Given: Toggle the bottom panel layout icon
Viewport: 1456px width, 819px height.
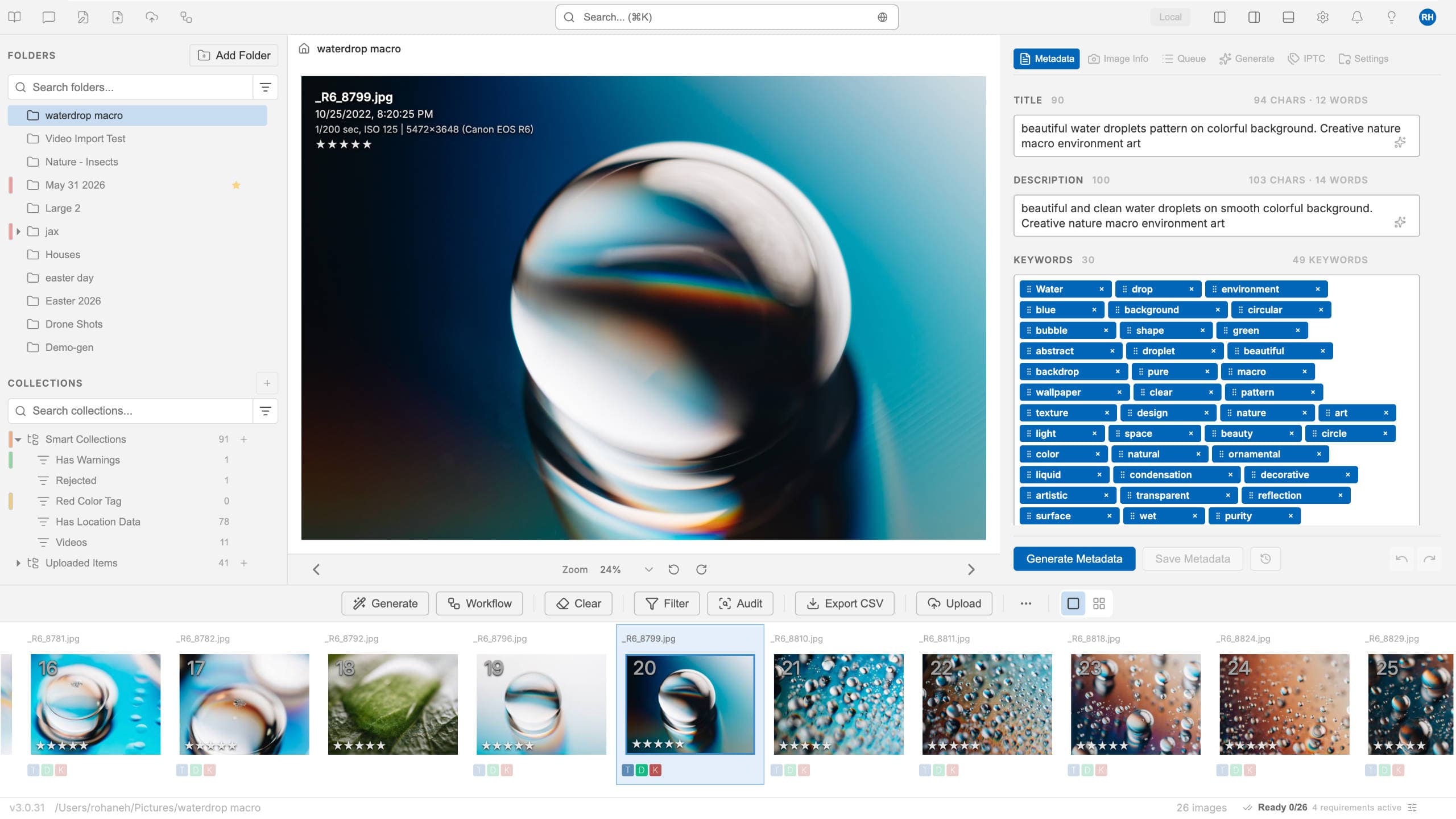Looking at the screenshot, I should point(1288,17).
